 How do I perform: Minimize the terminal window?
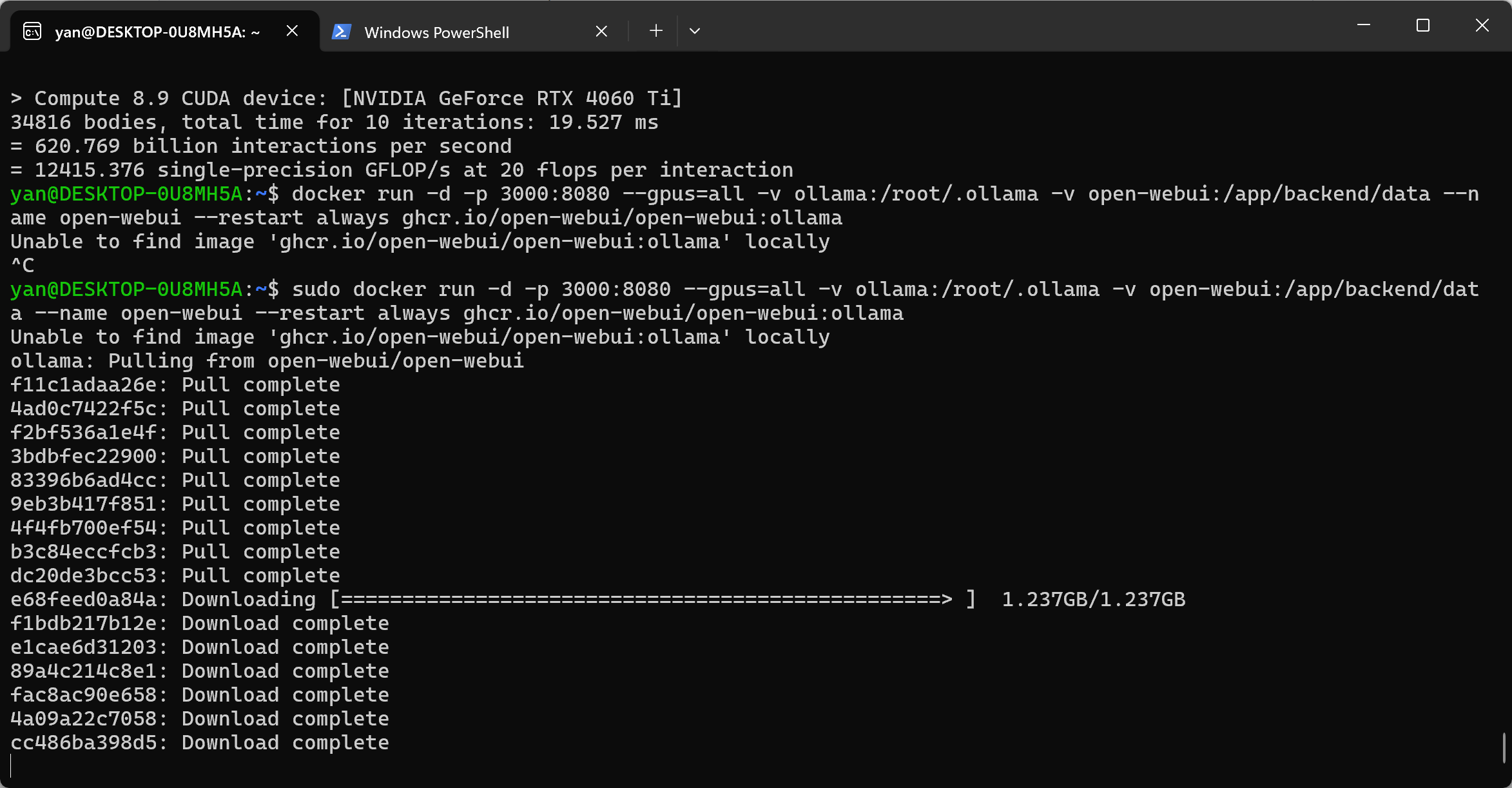click(x=1364, y=26)
